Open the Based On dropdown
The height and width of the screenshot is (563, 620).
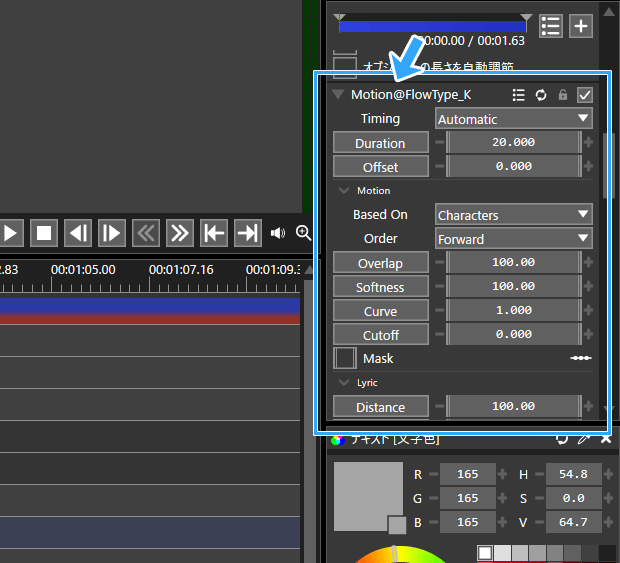(514, 215)
